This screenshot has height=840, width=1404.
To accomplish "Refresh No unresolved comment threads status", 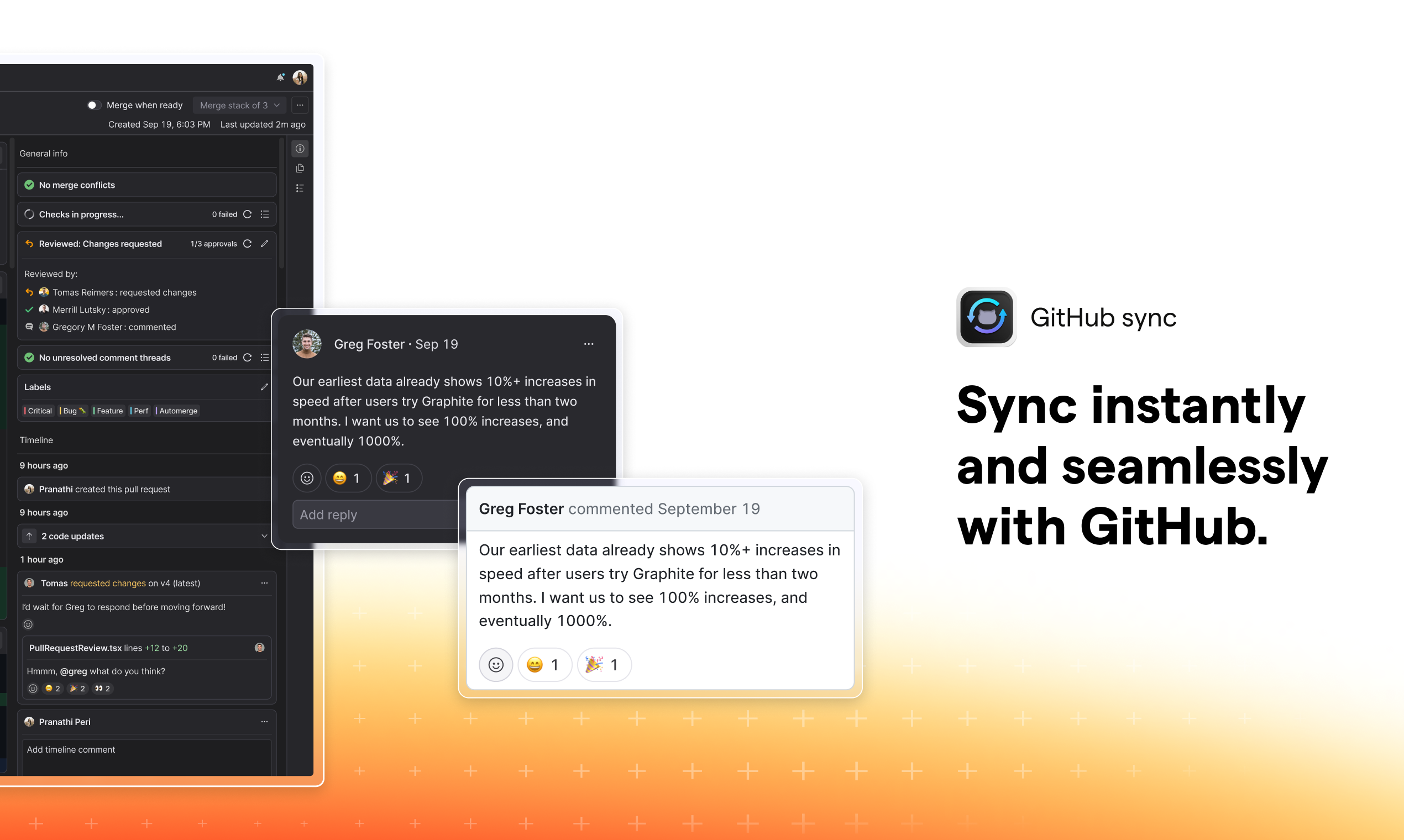I will 248,357.
